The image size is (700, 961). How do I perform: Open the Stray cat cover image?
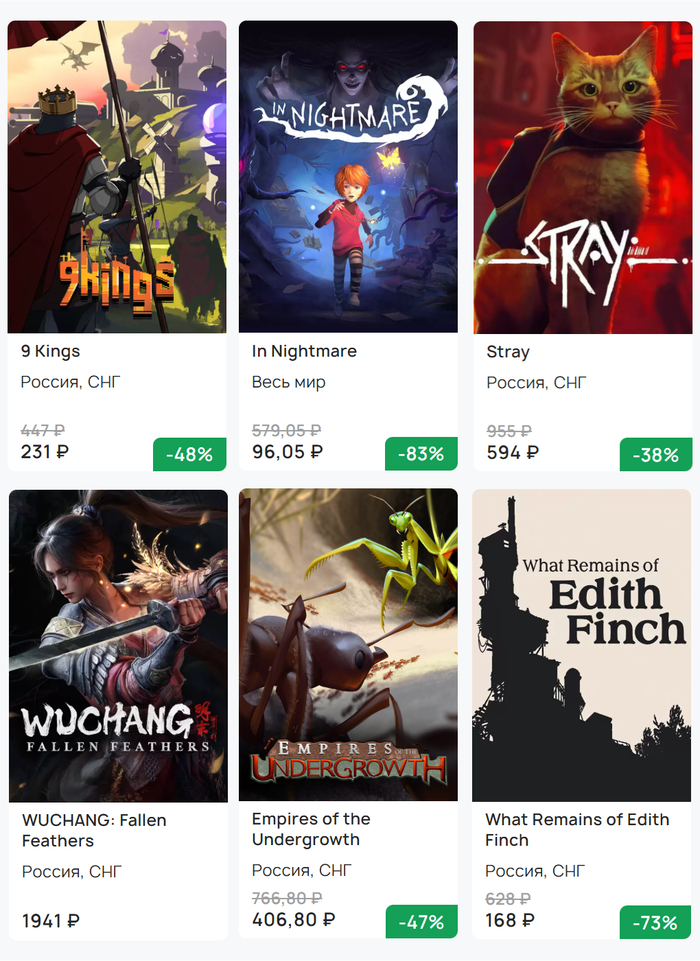click(583, 178)
